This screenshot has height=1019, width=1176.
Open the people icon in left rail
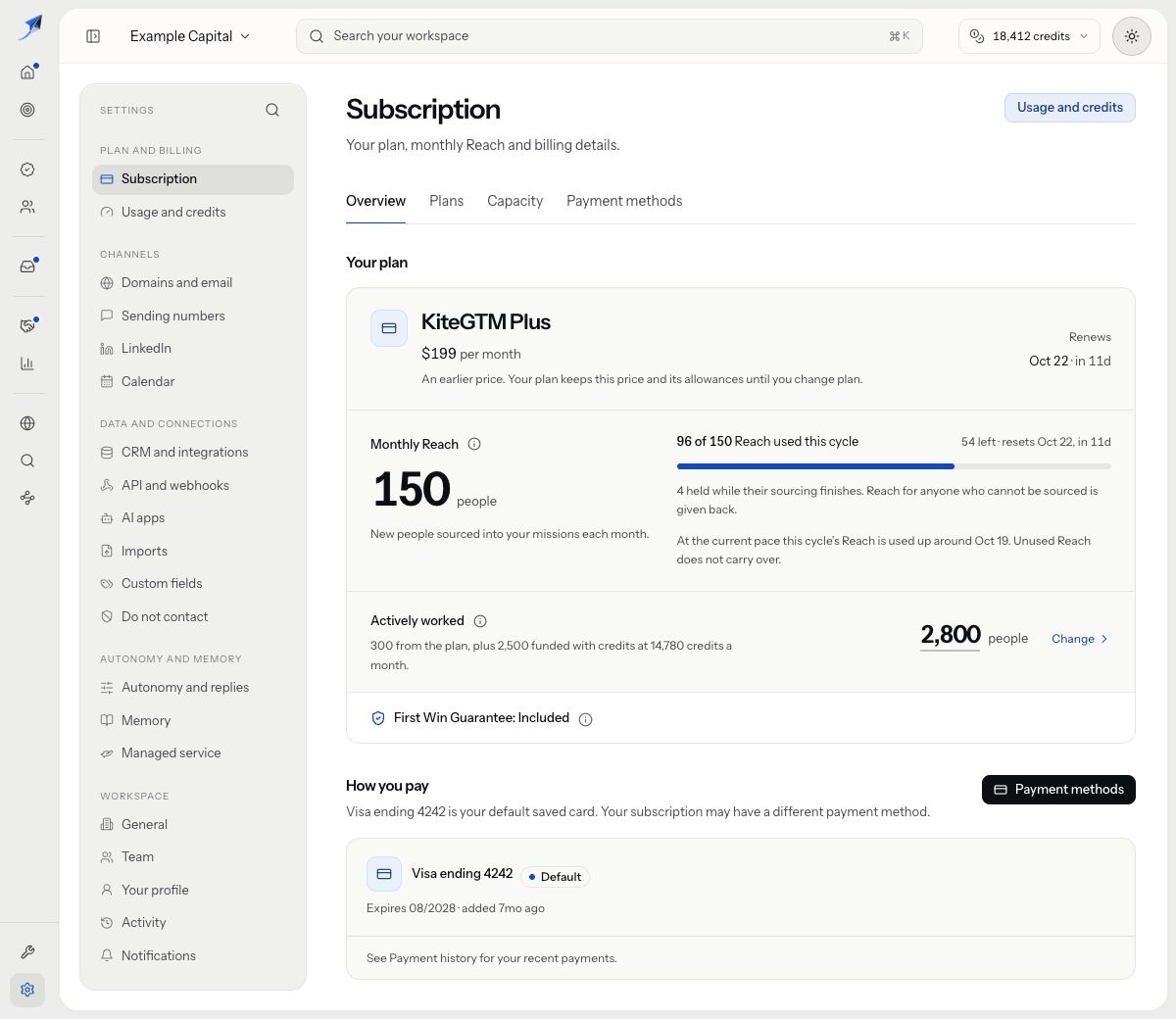(27, 207)
